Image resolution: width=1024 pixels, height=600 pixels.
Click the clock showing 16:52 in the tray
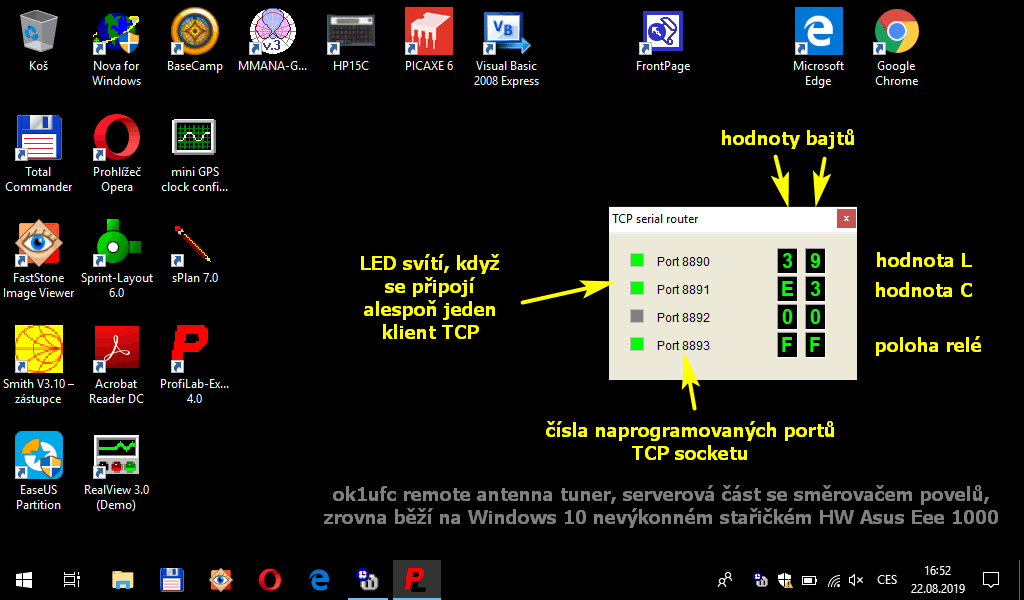(x=938, y=572)
